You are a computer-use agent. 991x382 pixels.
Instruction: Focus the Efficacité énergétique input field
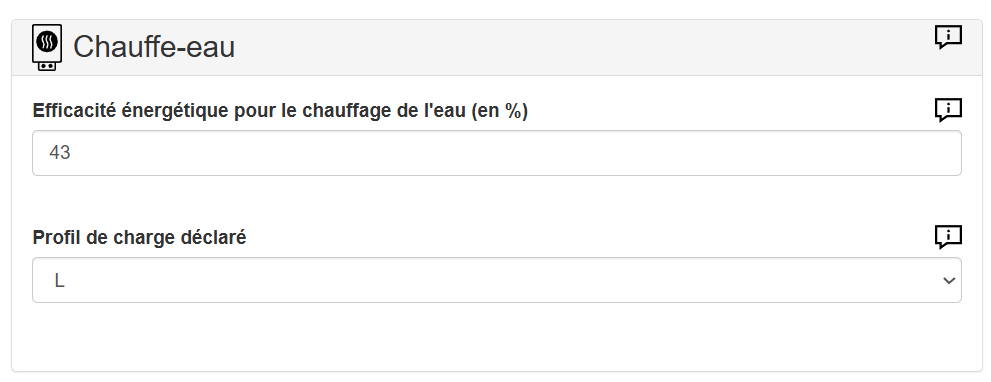coord(497,153)
